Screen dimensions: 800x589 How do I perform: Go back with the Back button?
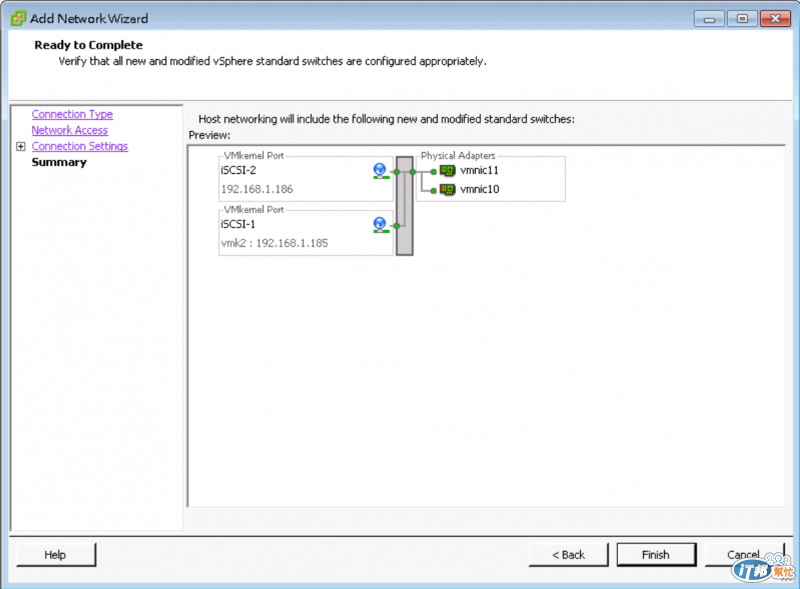pyautogui.click(x=568, y=555)
